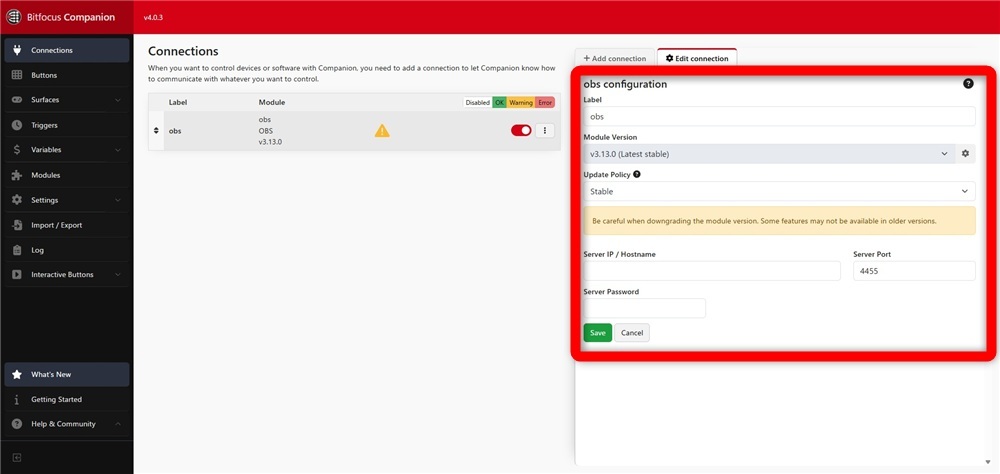Viewport: 1000px width, 474px height.
Task: Click the Variables dollar icon
Action: click(17, 150)
